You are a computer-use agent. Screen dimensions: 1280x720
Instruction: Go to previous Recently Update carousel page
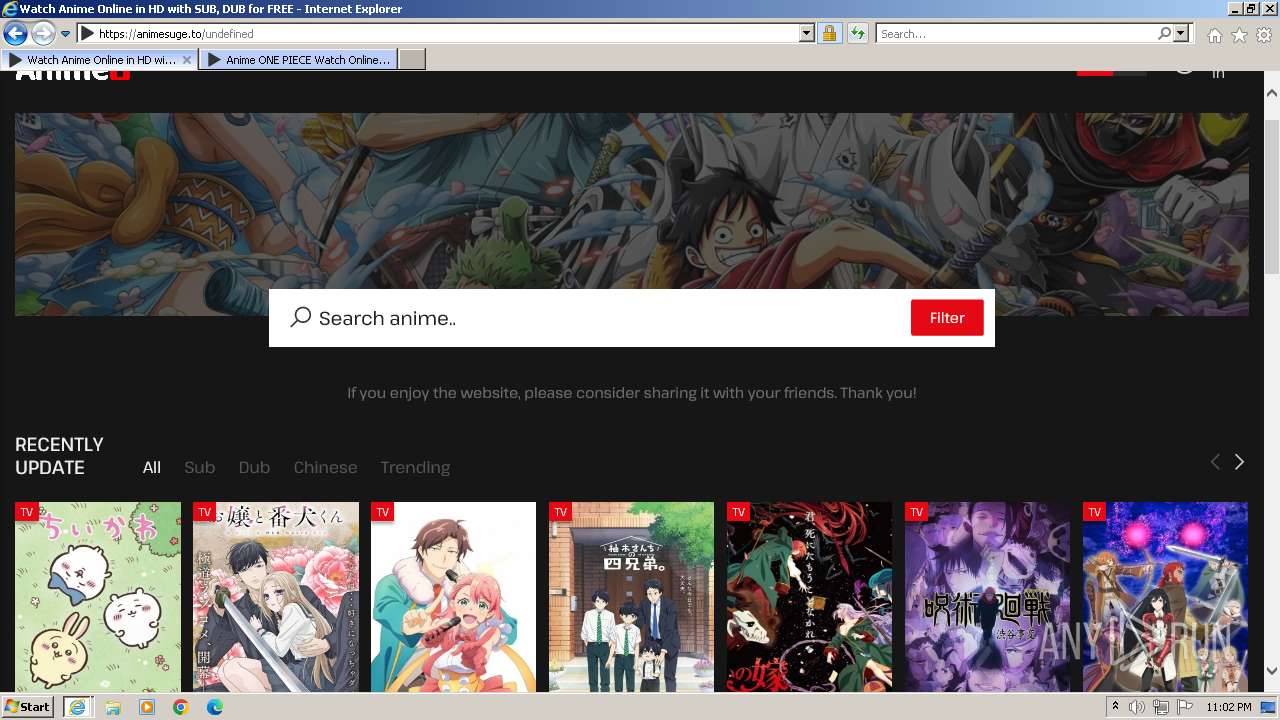pyautogui.click(x=1215, y=461)
